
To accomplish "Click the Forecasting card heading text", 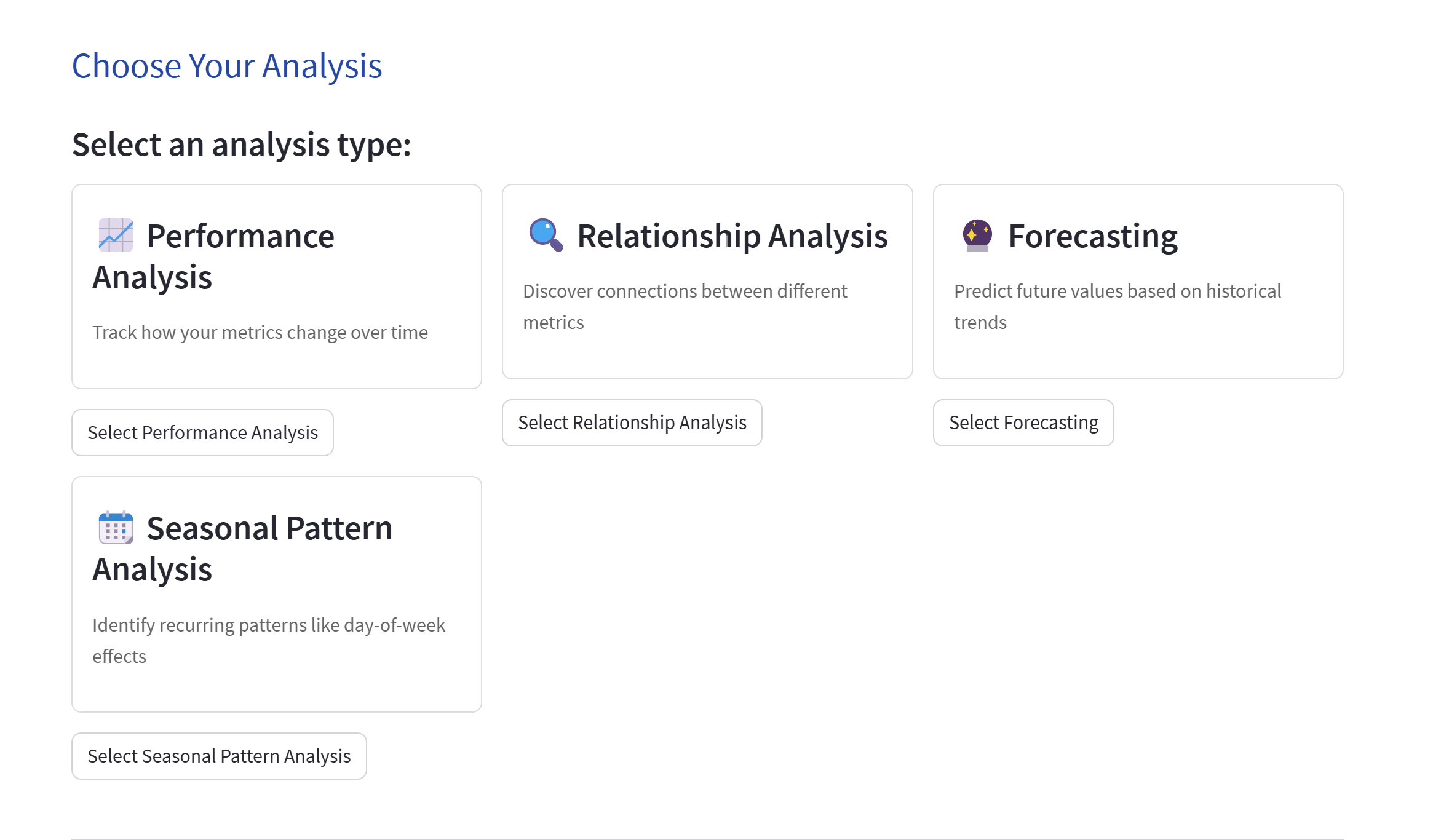I will [1092, 237].
